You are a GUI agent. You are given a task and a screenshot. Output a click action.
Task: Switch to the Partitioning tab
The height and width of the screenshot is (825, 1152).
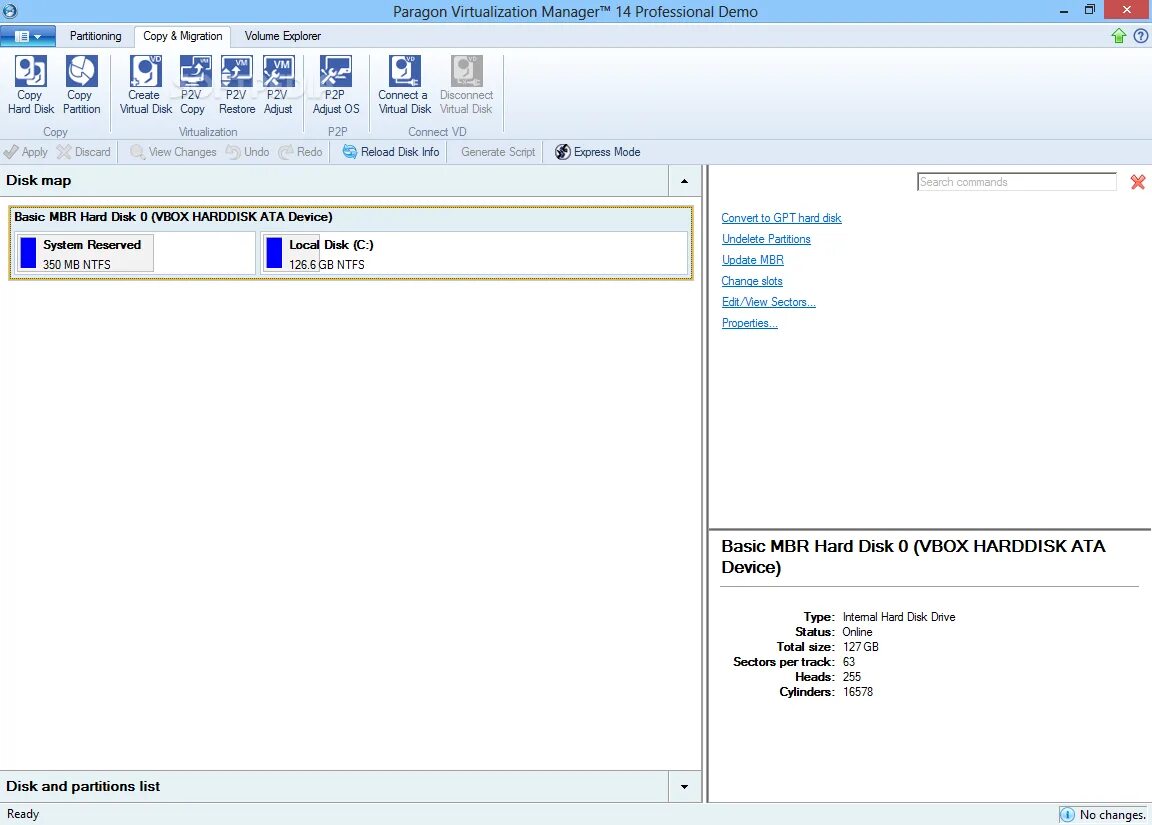(95, 35)
